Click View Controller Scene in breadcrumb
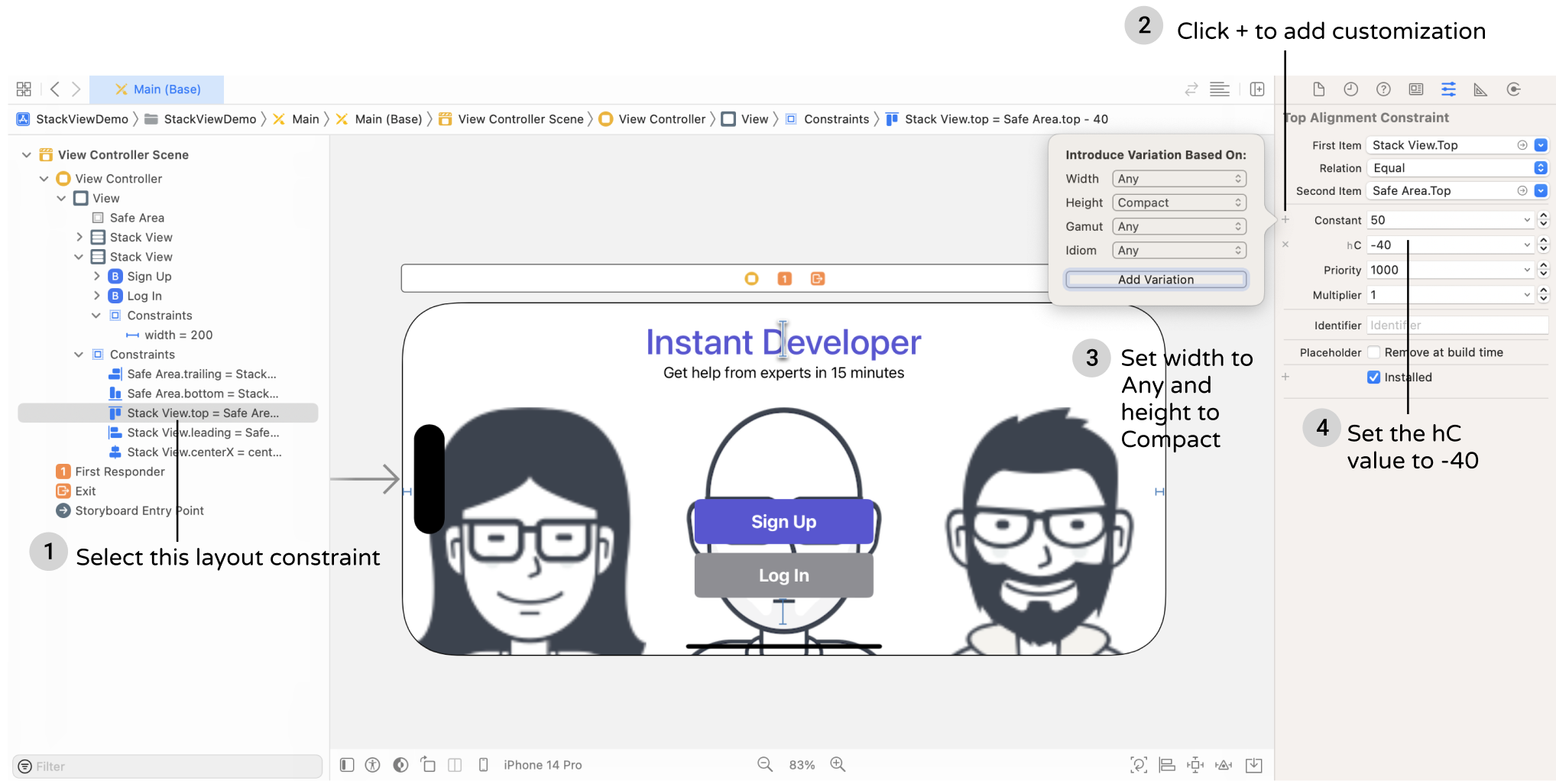This screenshot has height=784, width=1556. click(520, 119)
